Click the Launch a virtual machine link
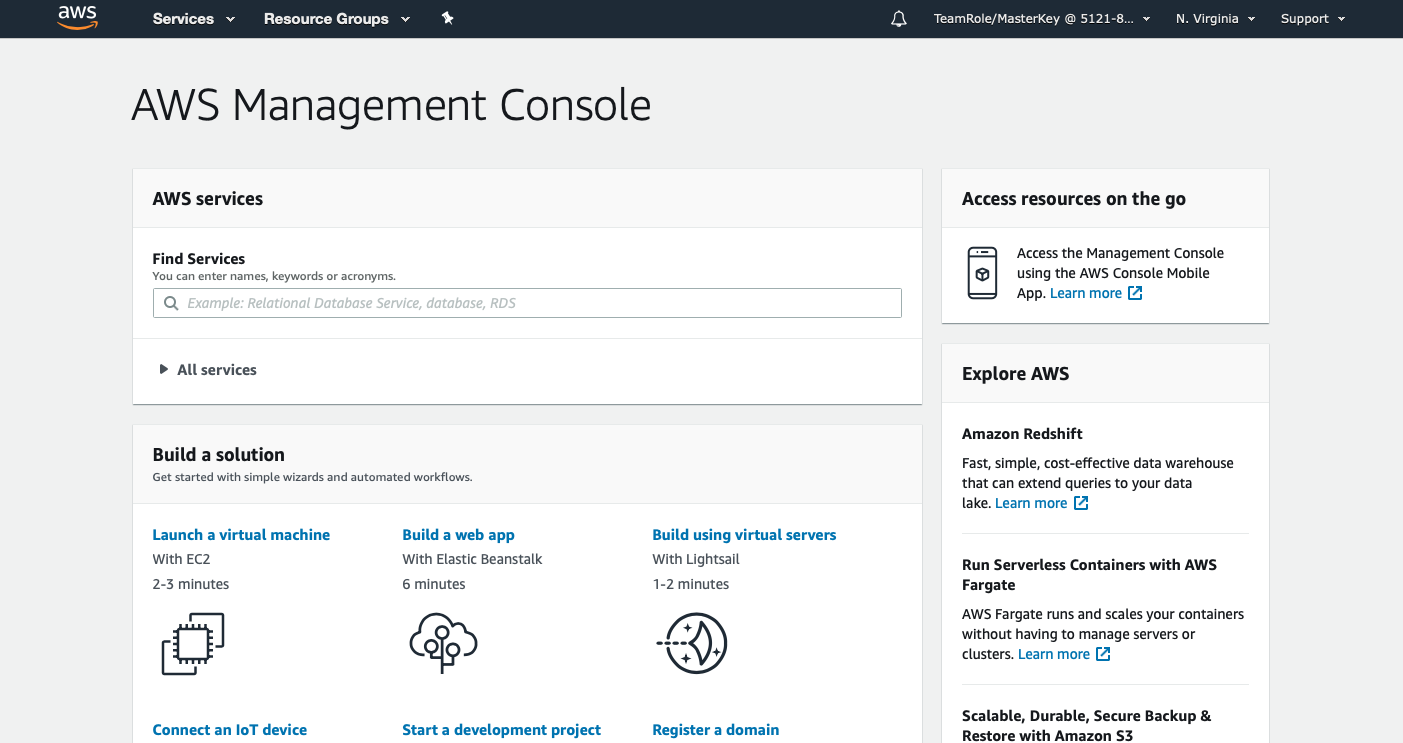The height and width of the screenshot is (743, 1403). (241, 535)
